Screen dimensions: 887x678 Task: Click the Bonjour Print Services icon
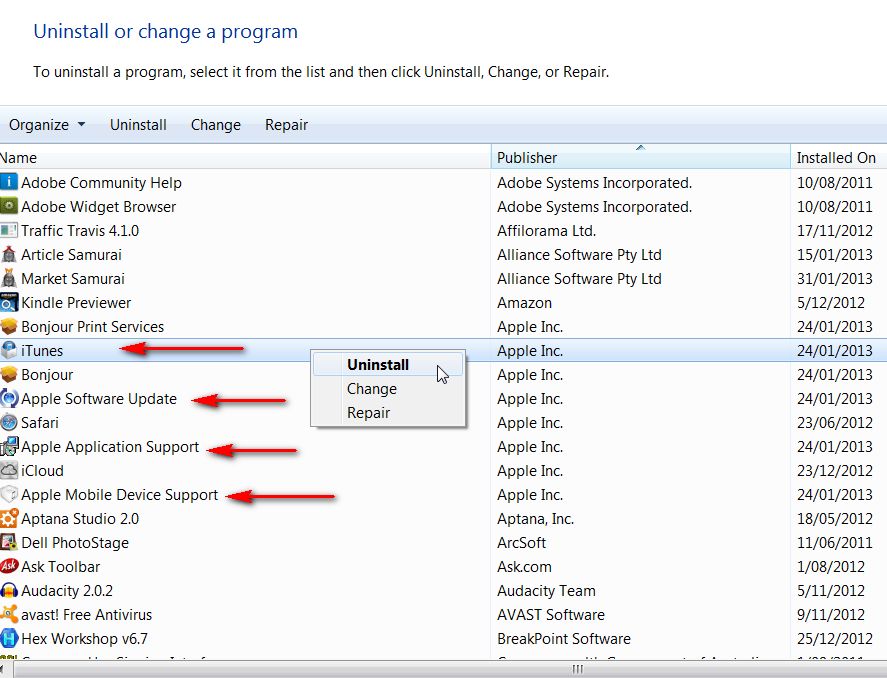pyautogui.click(x=8, y=326)
